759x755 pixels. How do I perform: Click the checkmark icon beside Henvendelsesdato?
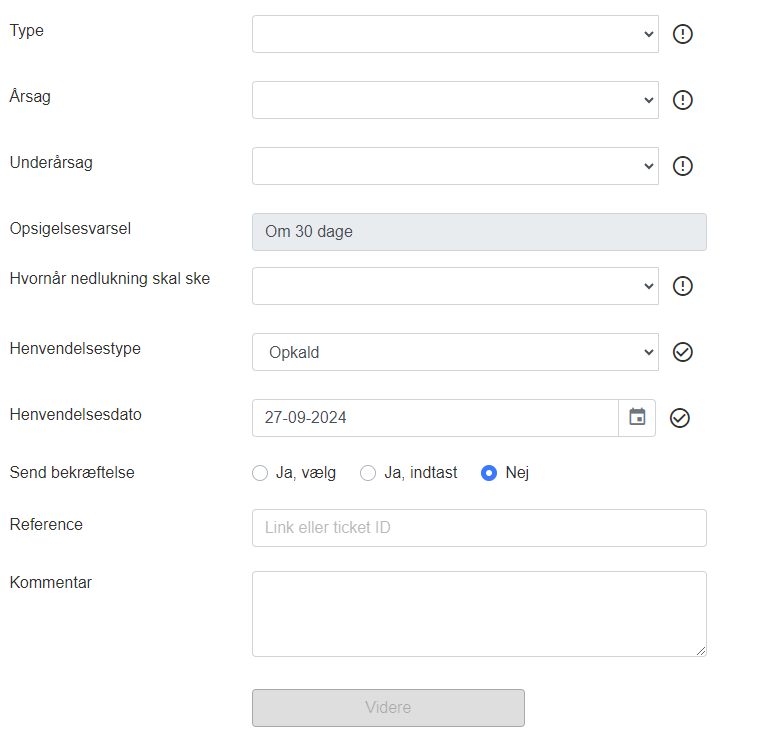(680, 418)
